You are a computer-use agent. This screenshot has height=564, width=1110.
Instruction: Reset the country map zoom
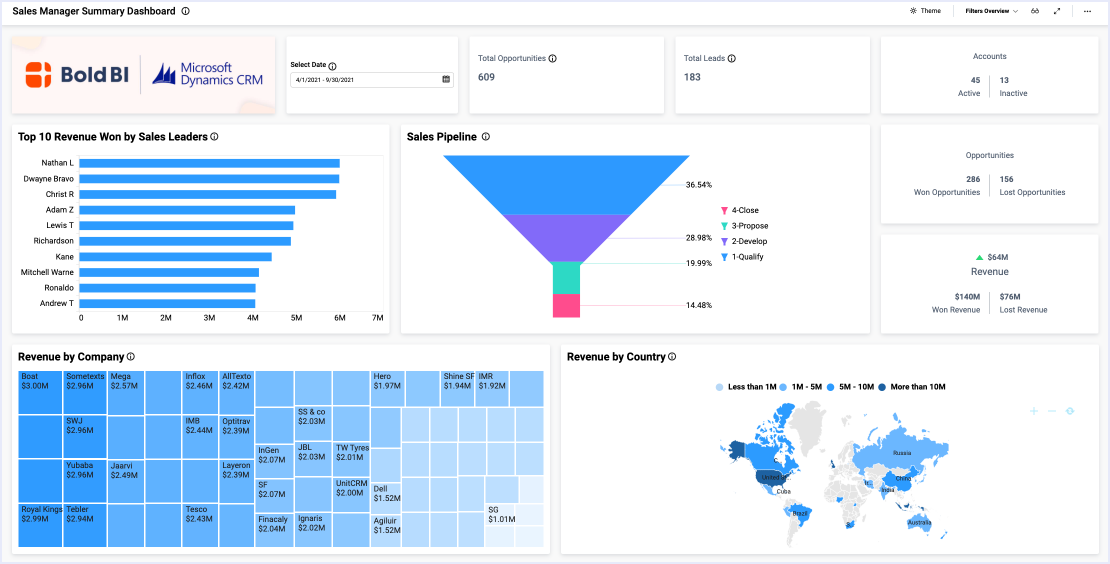(x=1069, y=411)
